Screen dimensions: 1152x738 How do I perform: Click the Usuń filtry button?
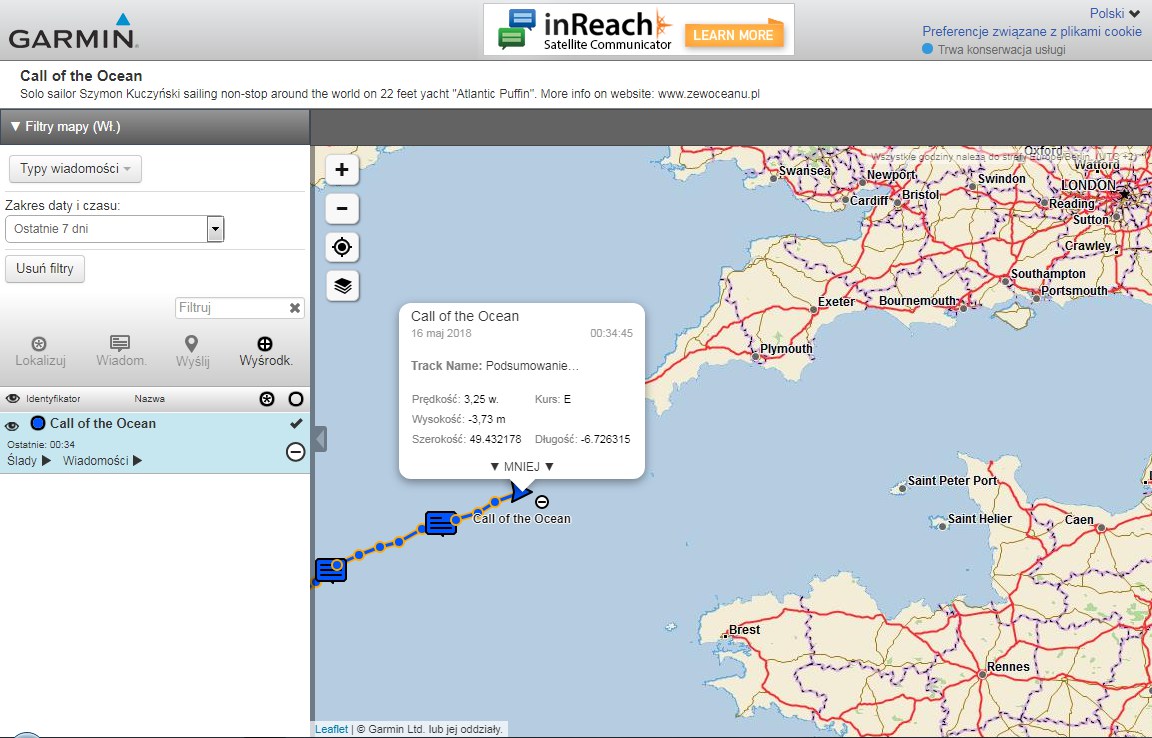(x=45, y=269)
